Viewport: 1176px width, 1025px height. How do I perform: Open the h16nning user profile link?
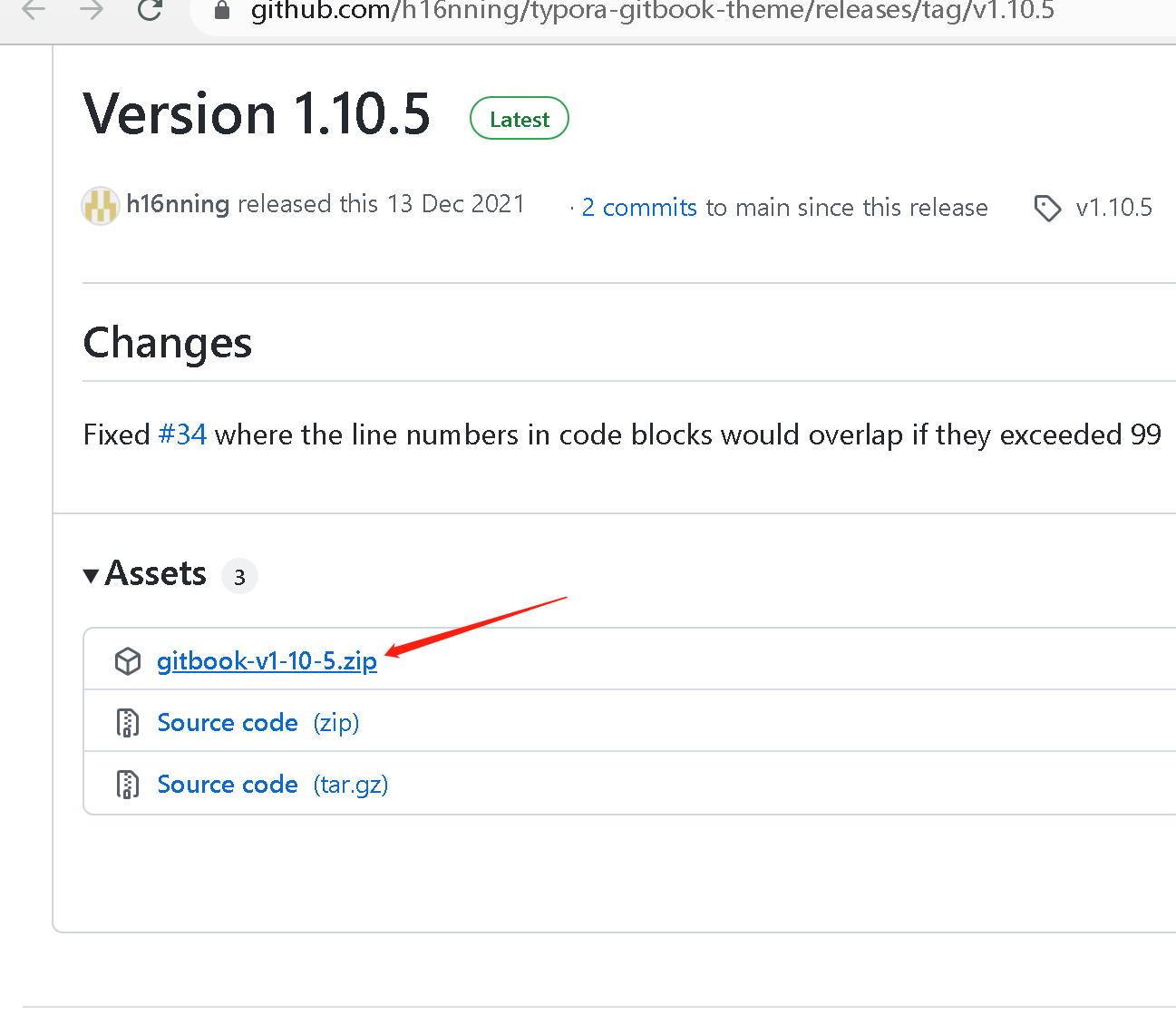click(178, 204)
